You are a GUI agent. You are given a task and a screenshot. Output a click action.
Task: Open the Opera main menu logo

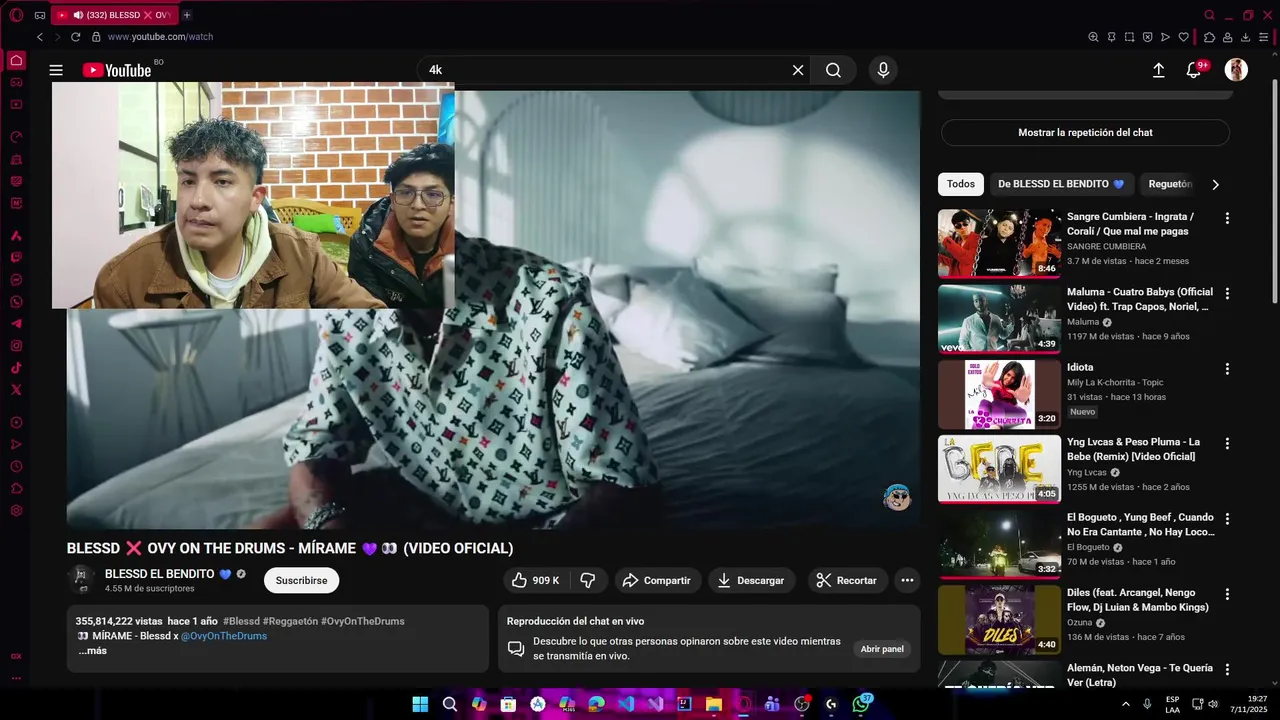point(16,15)
